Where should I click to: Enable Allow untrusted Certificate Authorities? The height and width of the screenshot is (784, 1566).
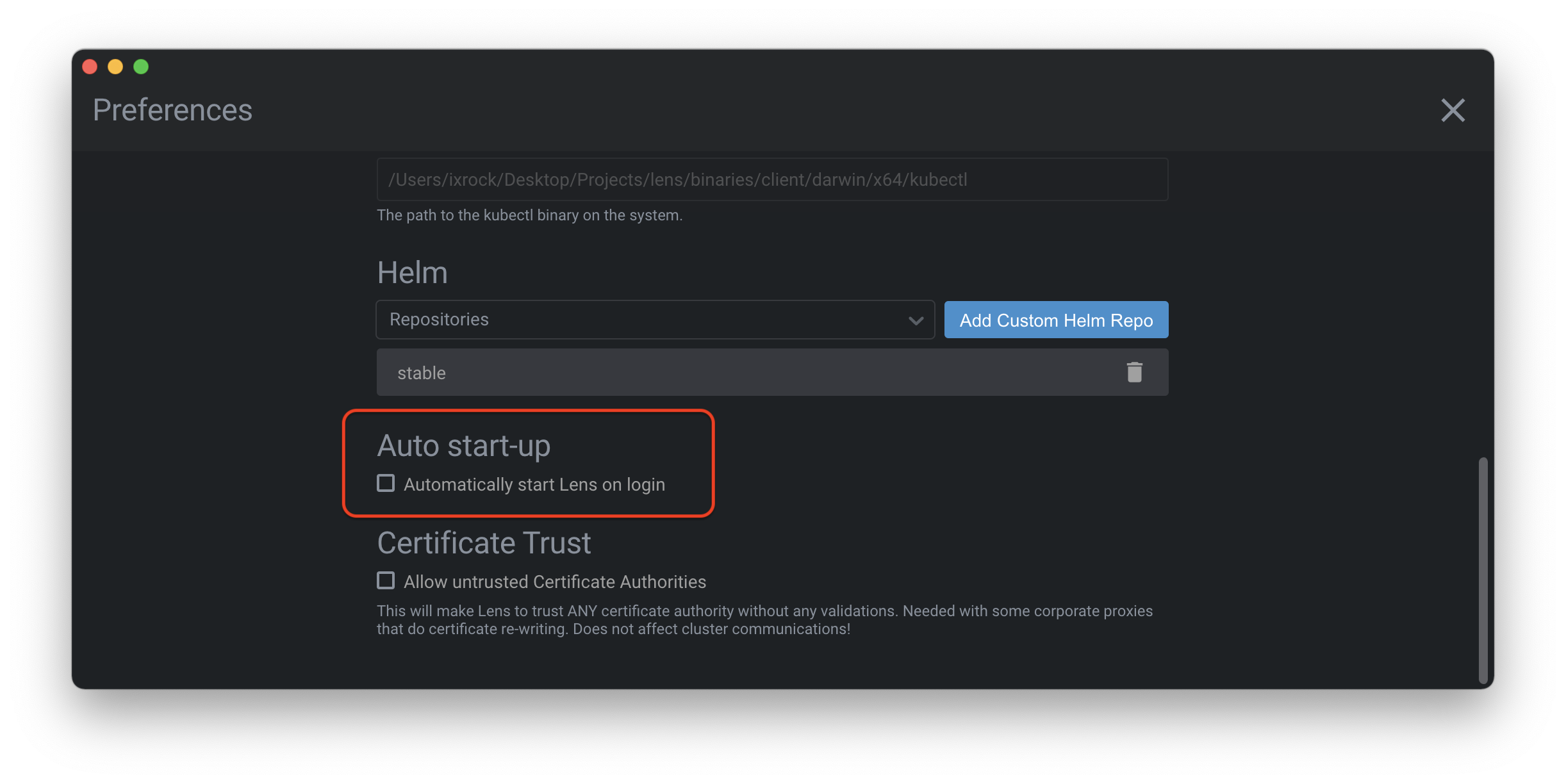385,580
